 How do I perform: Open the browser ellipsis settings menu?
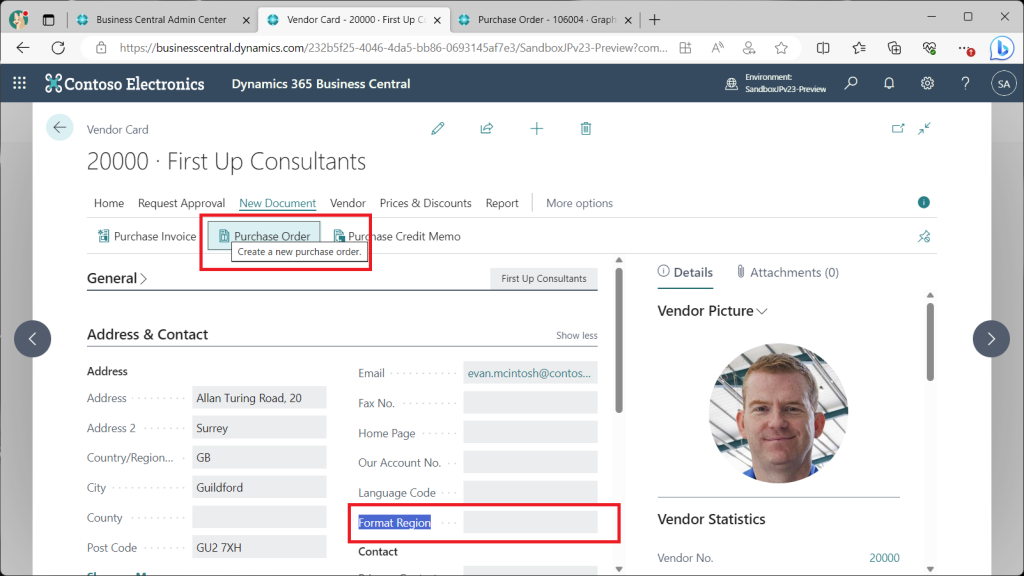click(x=965, y=48)
